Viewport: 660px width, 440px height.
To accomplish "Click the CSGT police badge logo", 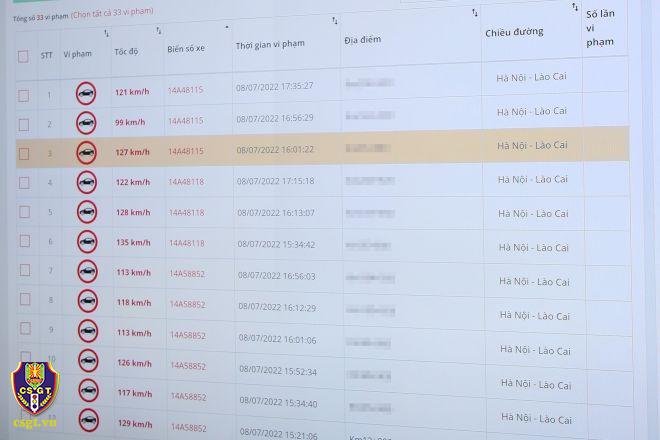I will point(35,397).
